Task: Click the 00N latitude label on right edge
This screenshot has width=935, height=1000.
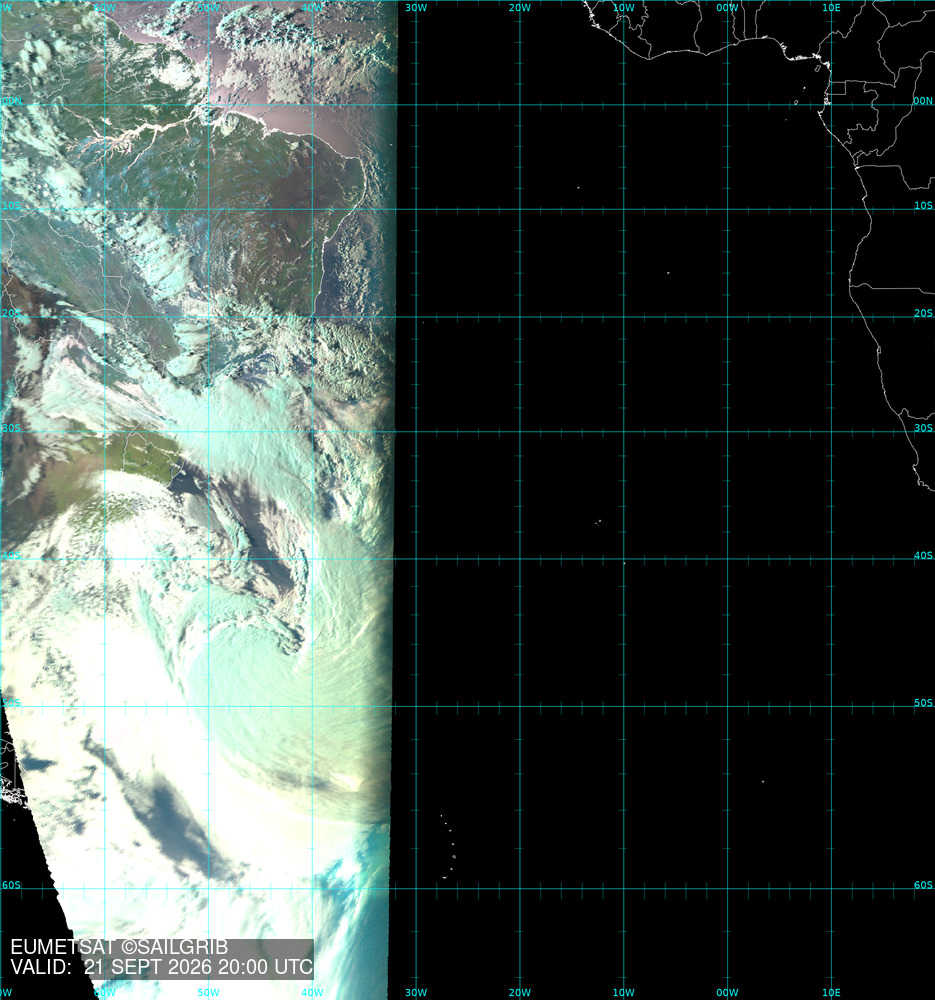Action: [923, 101]
